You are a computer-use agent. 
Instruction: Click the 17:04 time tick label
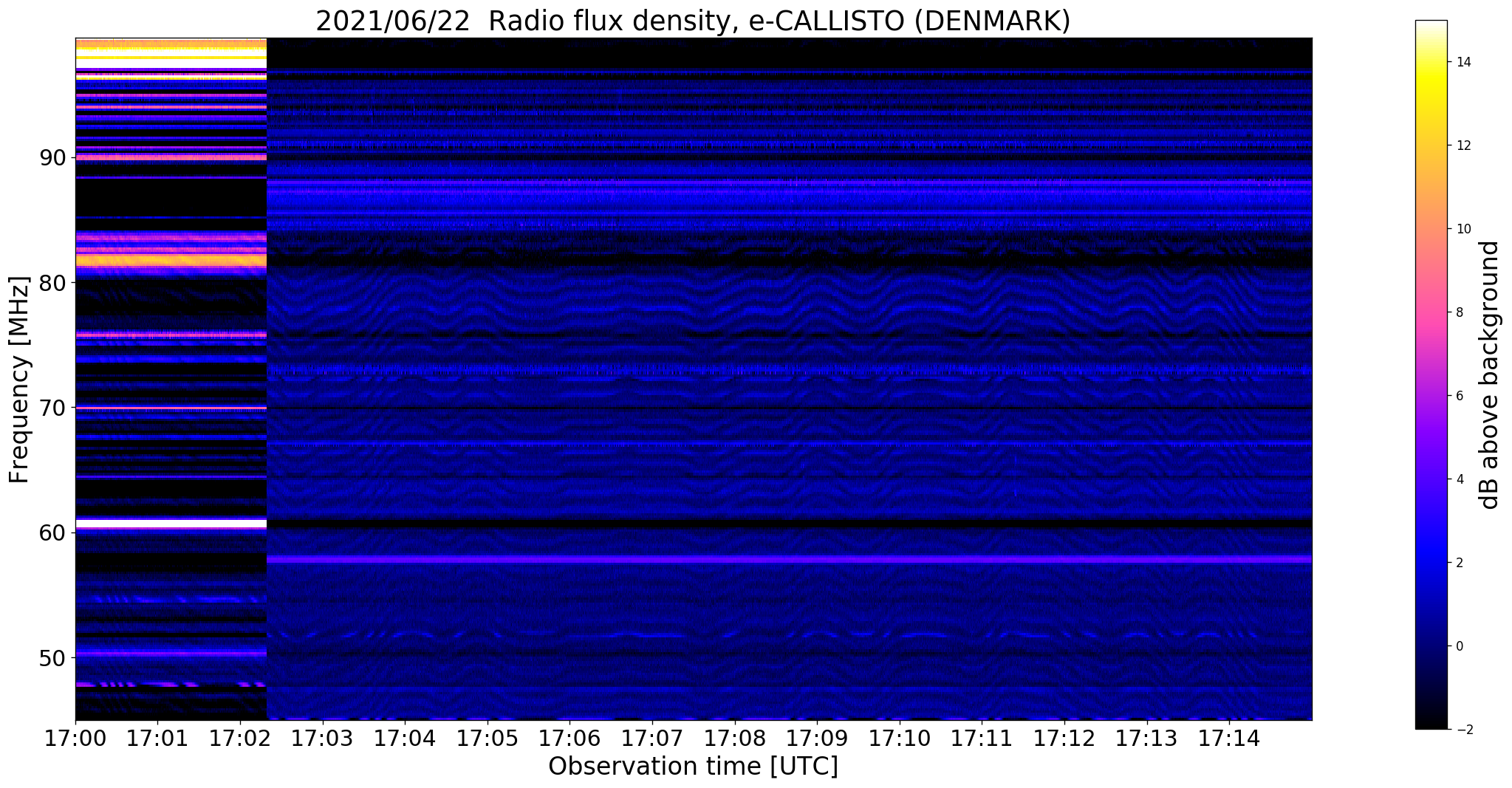click(405, 739)
